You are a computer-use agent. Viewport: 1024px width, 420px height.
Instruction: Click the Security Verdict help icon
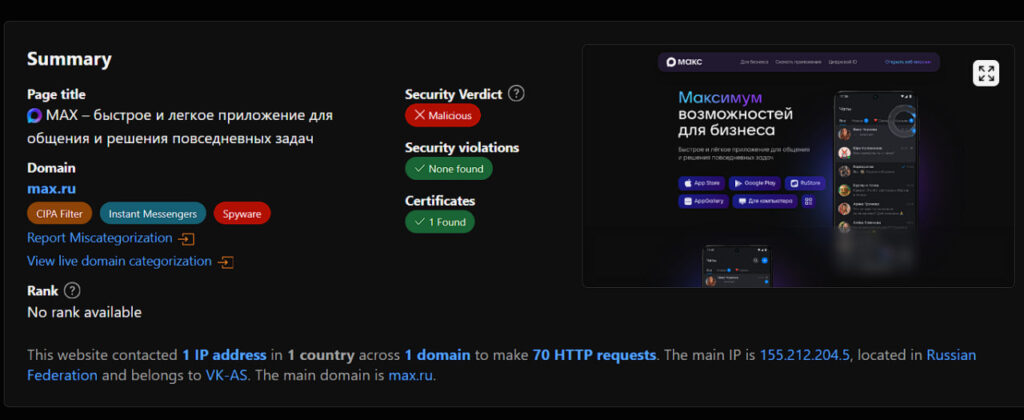516,93
